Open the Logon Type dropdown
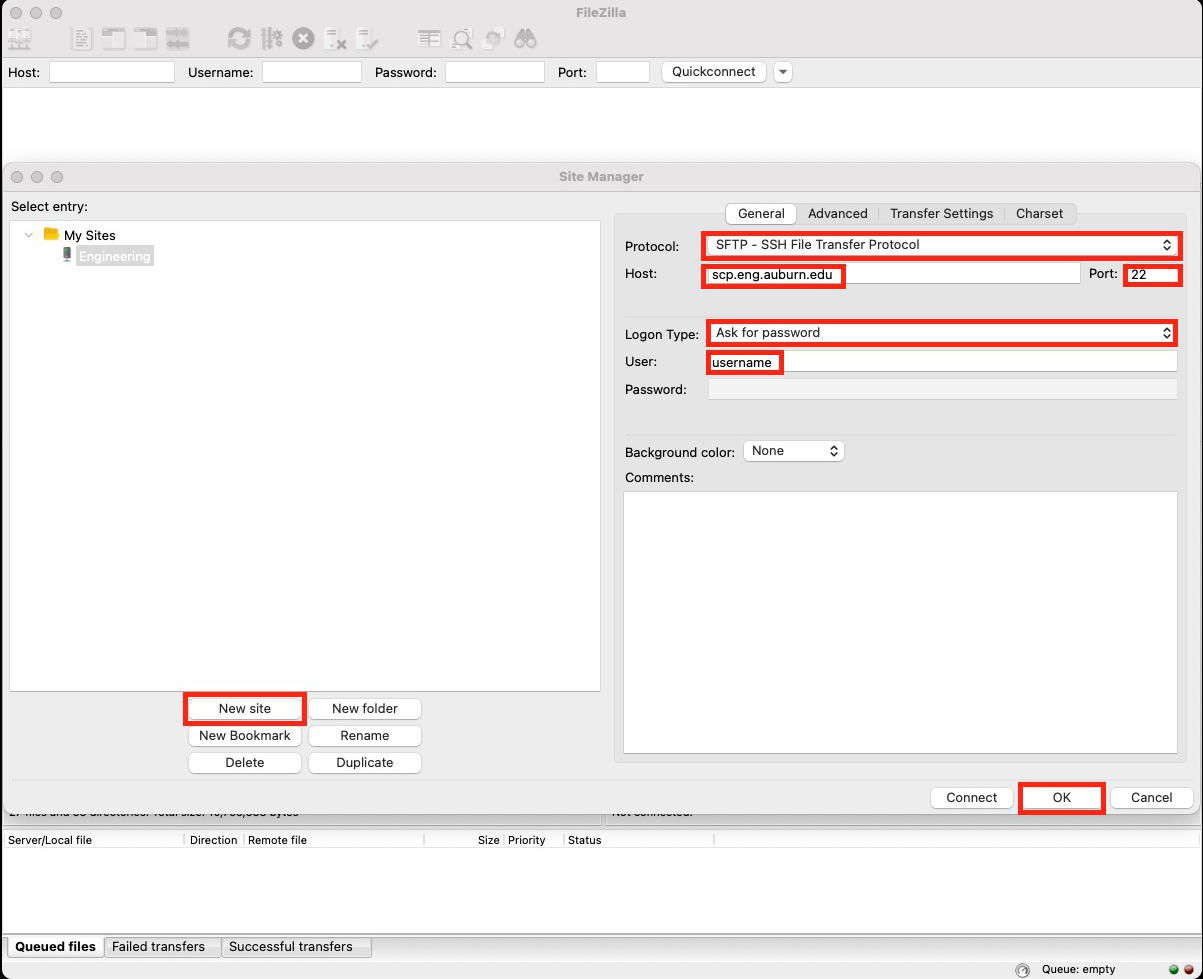 [x=940, y=333]
